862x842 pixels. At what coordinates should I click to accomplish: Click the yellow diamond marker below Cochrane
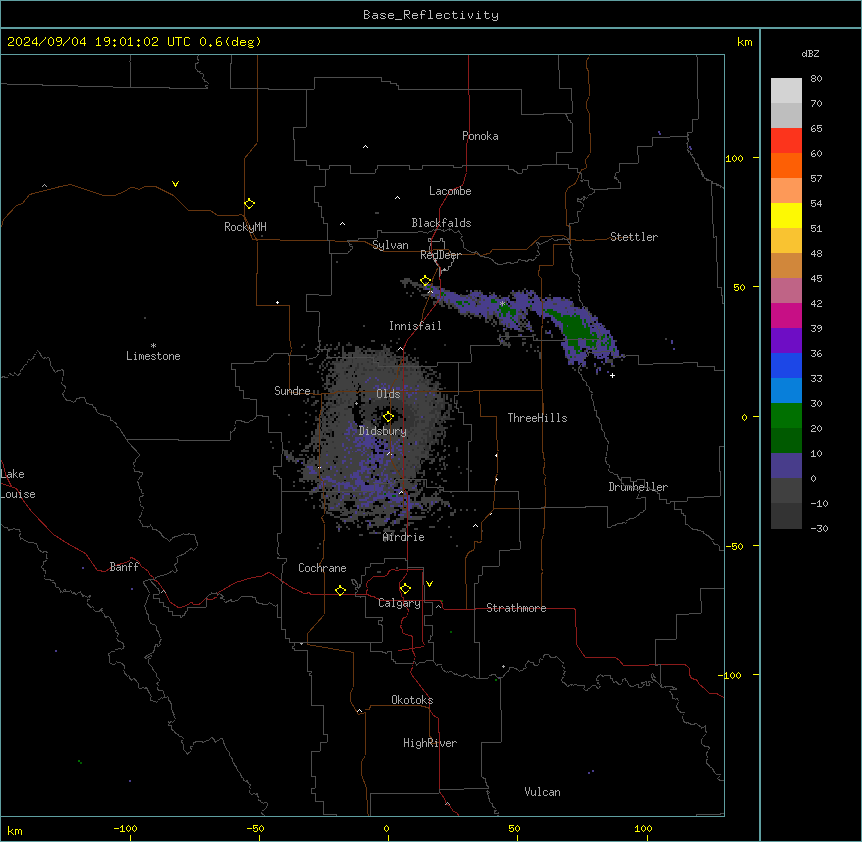[x=340, y=590]
